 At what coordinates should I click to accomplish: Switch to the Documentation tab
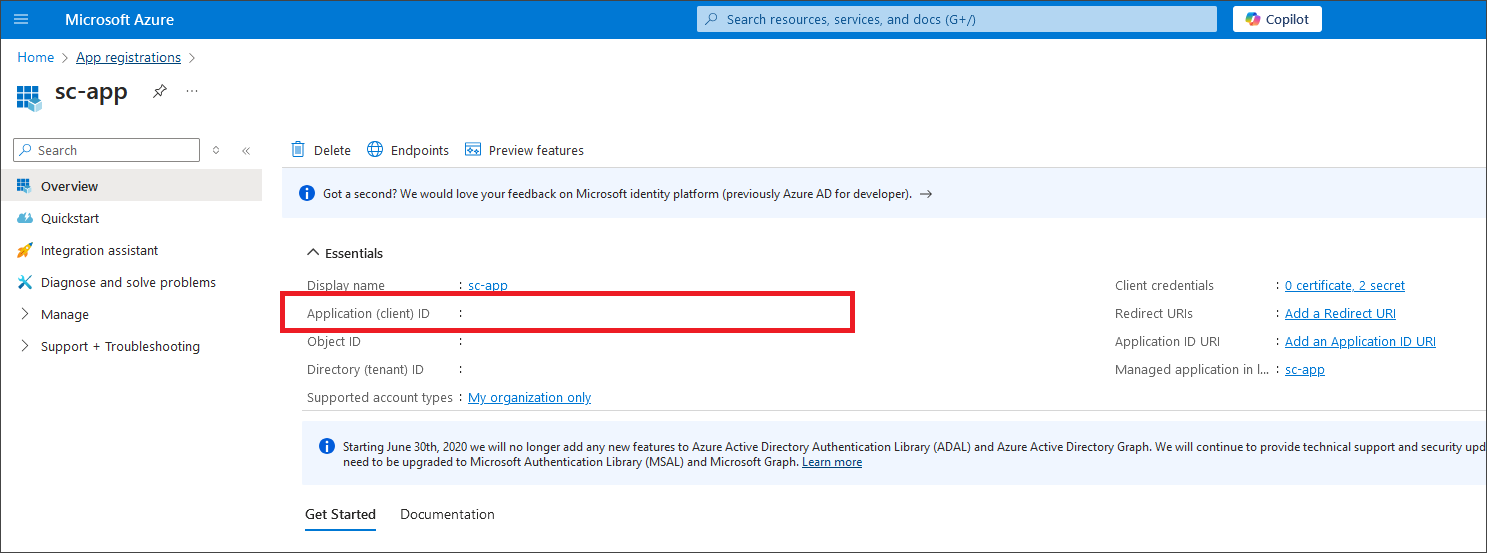click(447, 514)
